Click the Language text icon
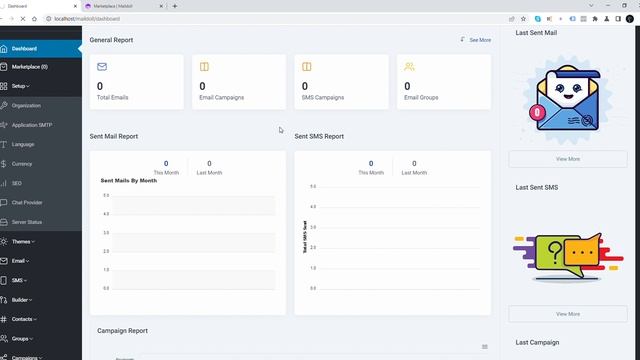The height and width of the screenshot is (360, 640). pyautogui.click(x=4, y=144)
